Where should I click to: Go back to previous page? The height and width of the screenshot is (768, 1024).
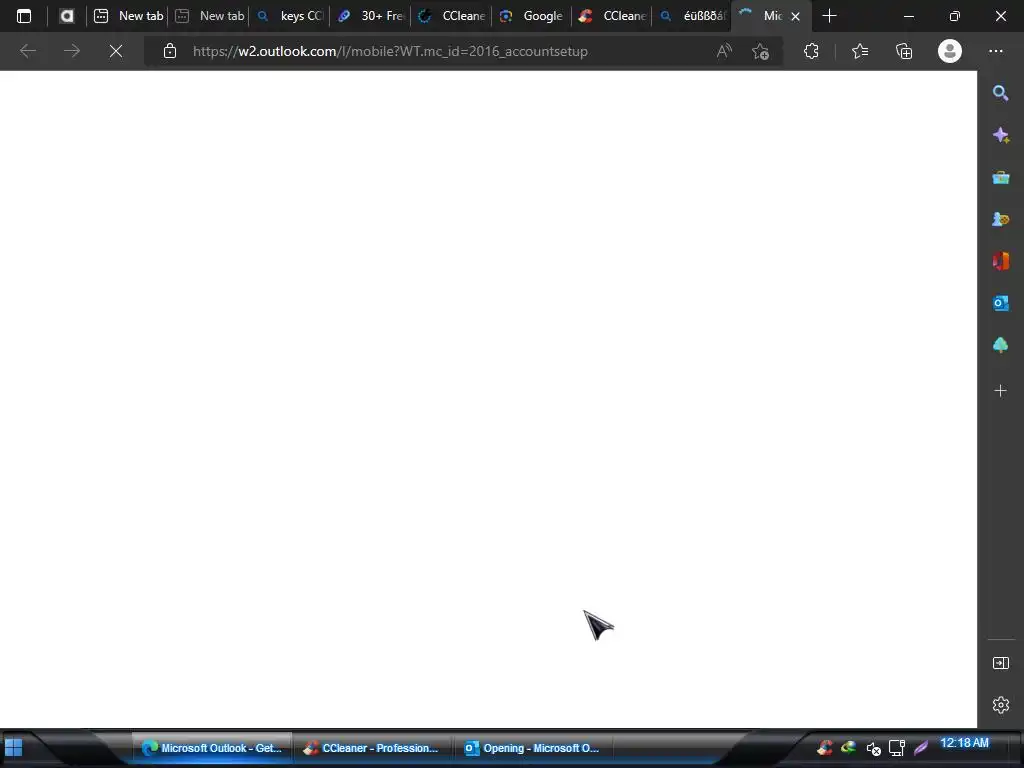click(27, 51)
